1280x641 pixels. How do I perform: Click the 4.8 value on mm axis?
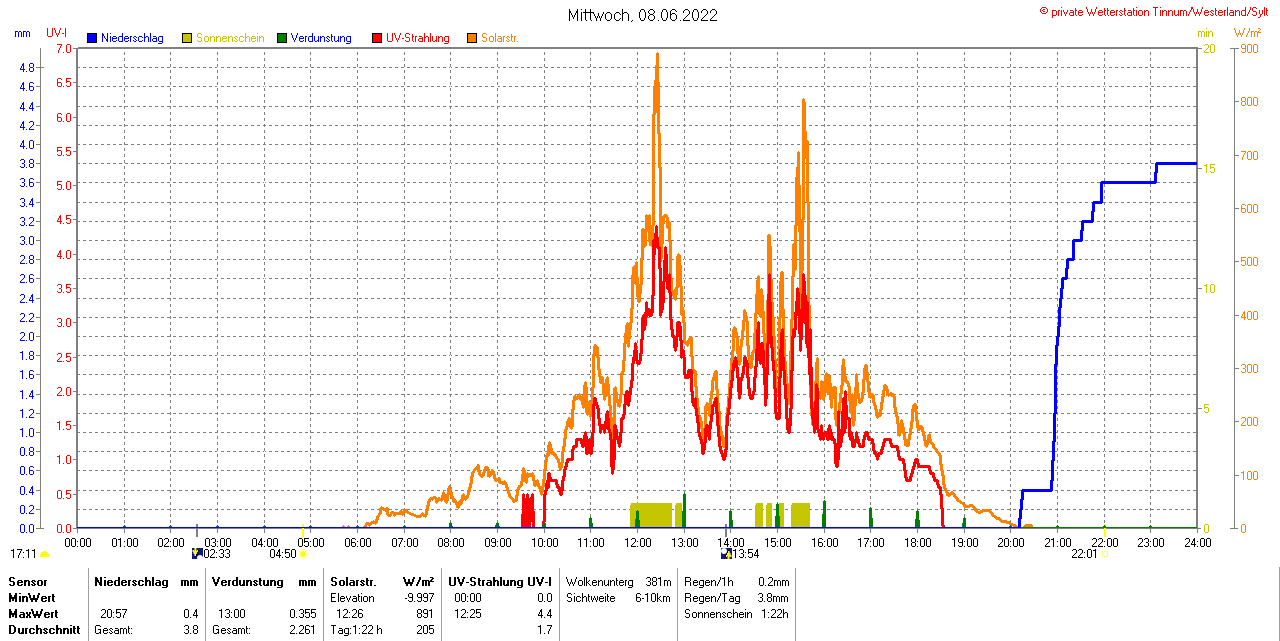pyautogui.click(x=28, y=67)
